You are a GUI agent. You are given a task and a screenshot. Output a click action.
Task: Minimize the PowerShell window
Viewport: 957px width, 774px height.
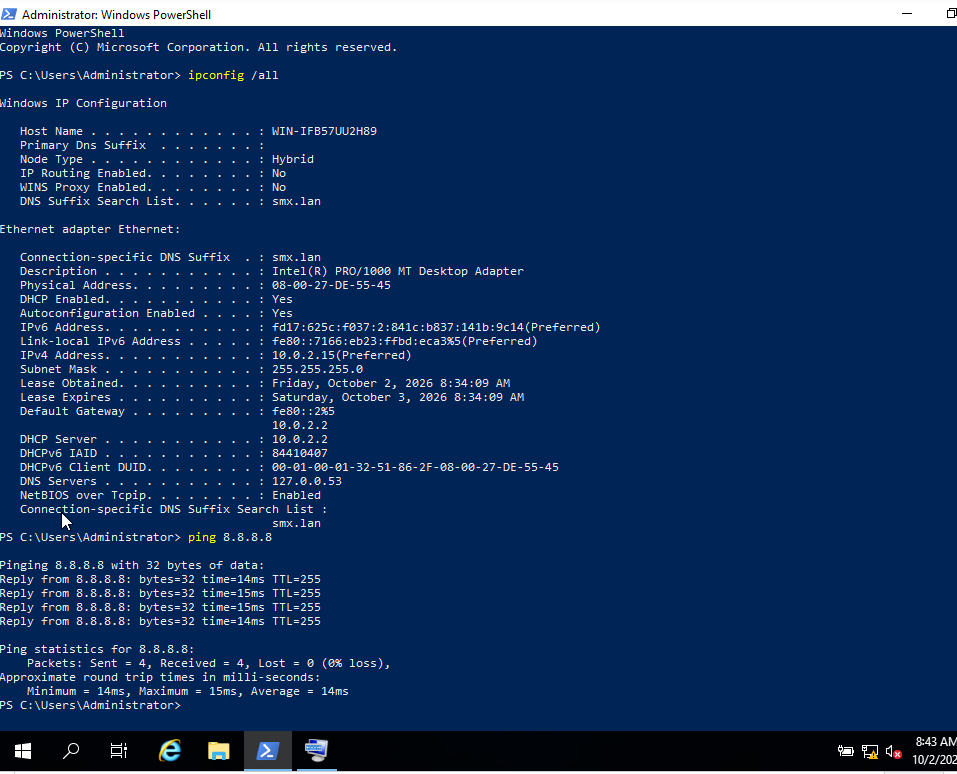pyautogui.click(x=907, y=13)
